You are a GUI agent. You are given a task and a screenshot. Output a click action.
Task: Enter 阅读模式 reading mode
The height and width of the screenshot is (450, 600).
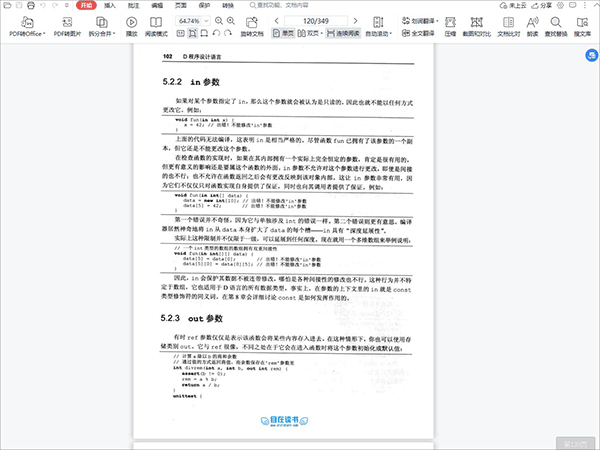(156, 26)
